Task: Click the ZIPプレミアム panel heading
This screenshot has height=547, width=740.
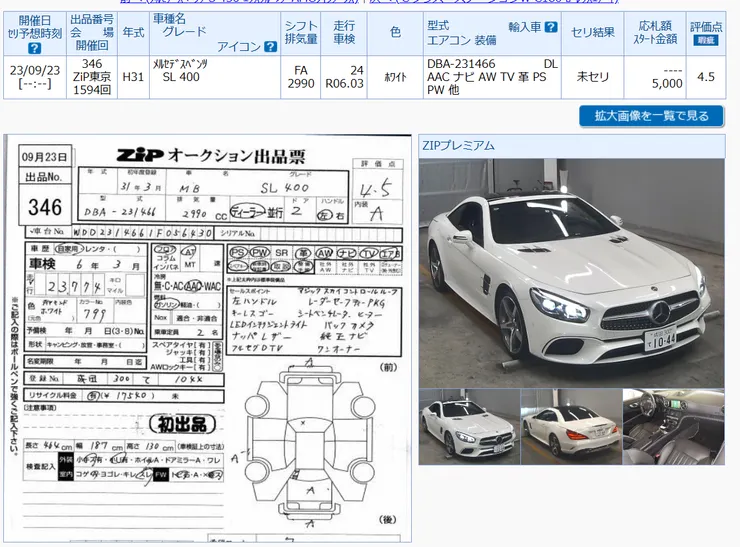Action: point(572,146)
